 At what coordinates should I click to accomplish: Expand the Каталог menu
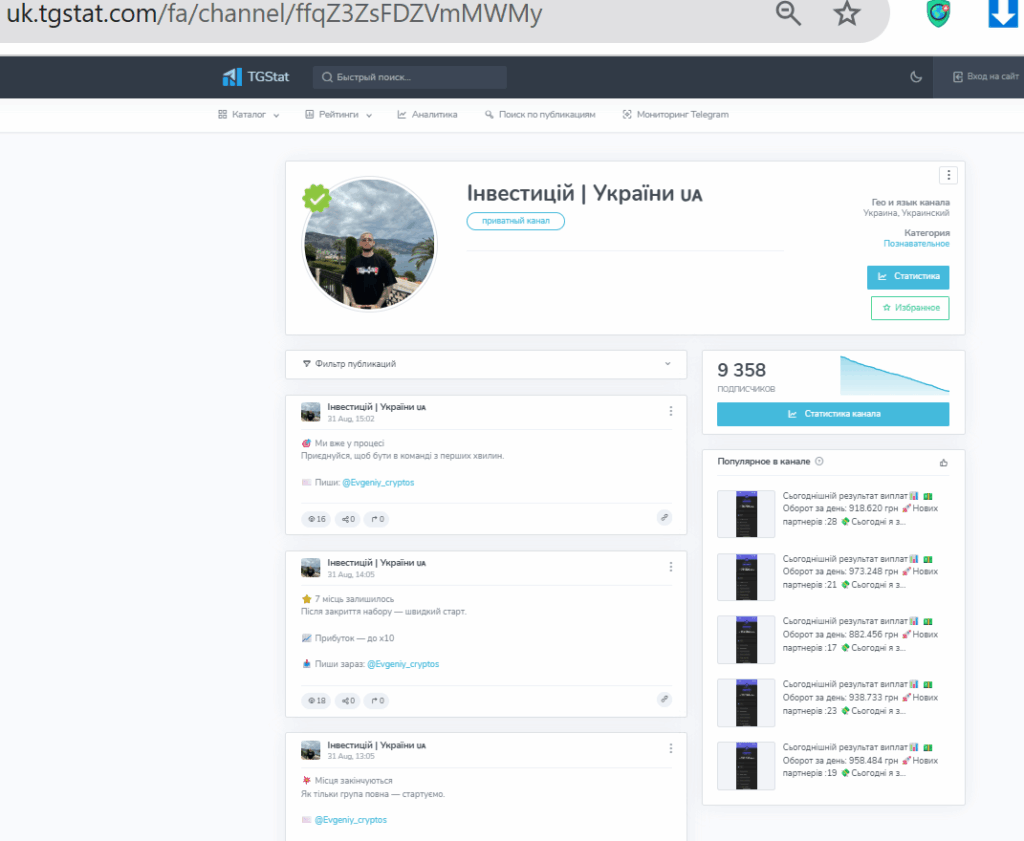coord(248,115)
